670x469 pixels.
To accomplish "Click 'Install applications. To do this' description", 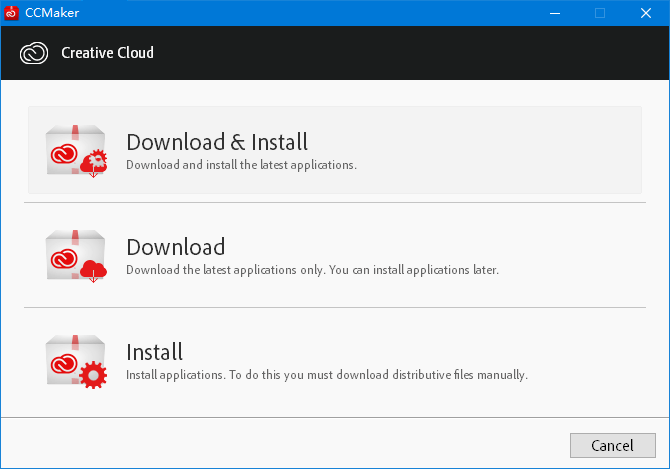I will (x=327, y=375).
